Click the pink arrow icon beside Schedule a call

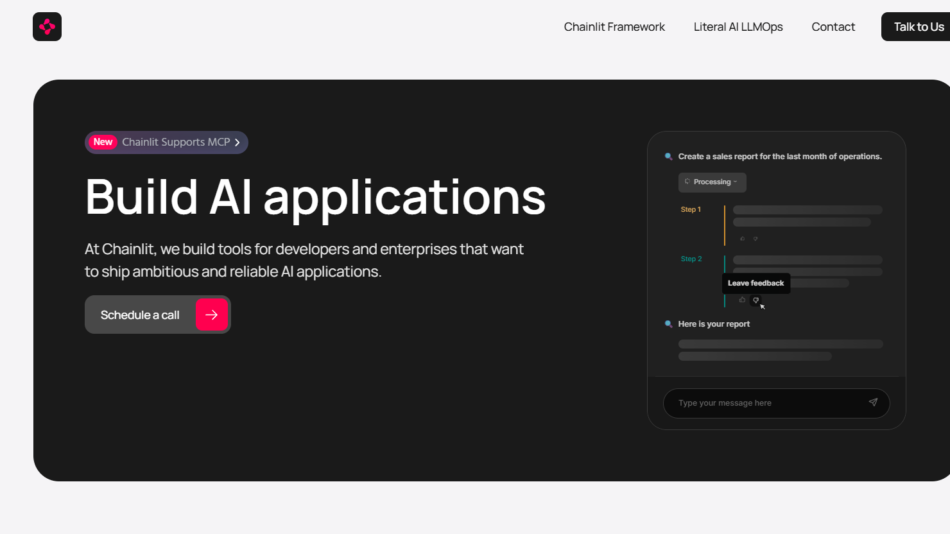pyautogui.click(x=211, y=314)
